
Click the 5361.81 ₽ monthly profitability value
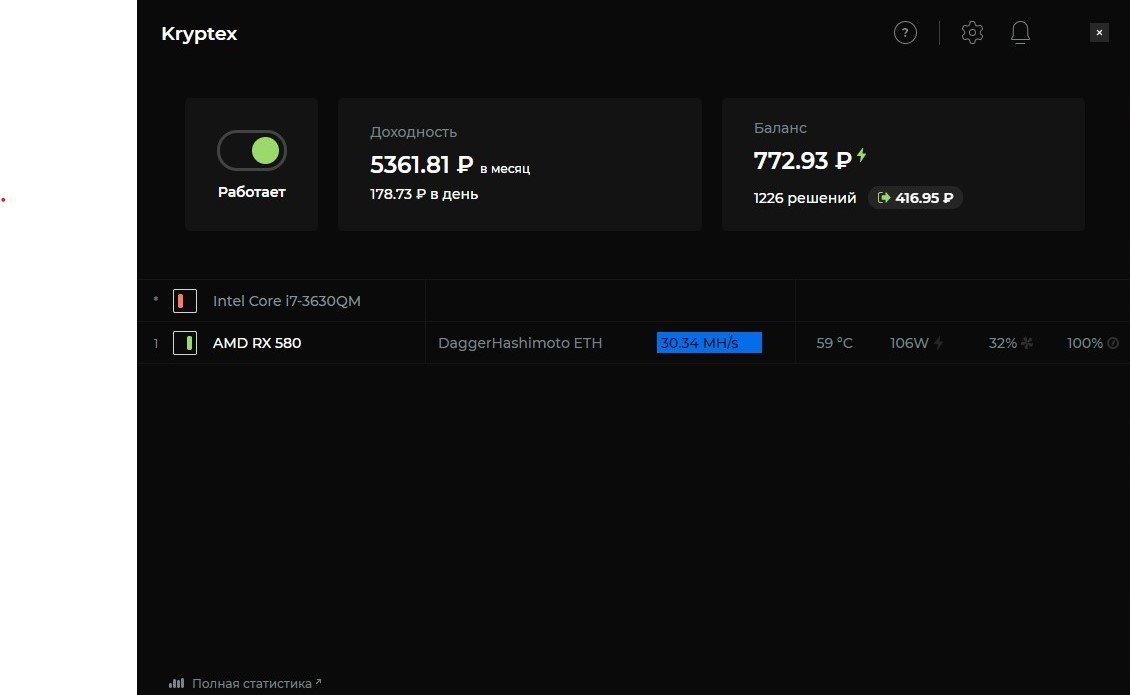tap(422, 165)
